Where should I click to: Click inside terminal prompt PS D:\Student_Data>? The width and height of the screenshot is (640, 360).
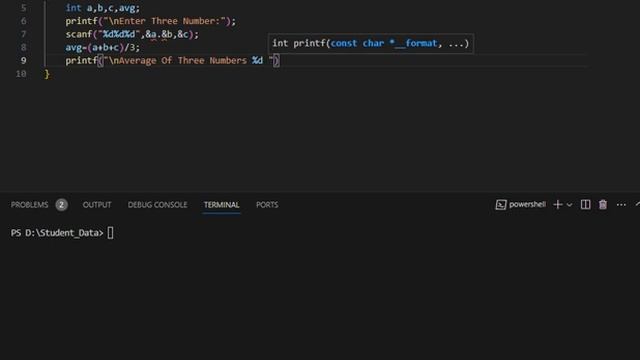[x=57, y=233]
